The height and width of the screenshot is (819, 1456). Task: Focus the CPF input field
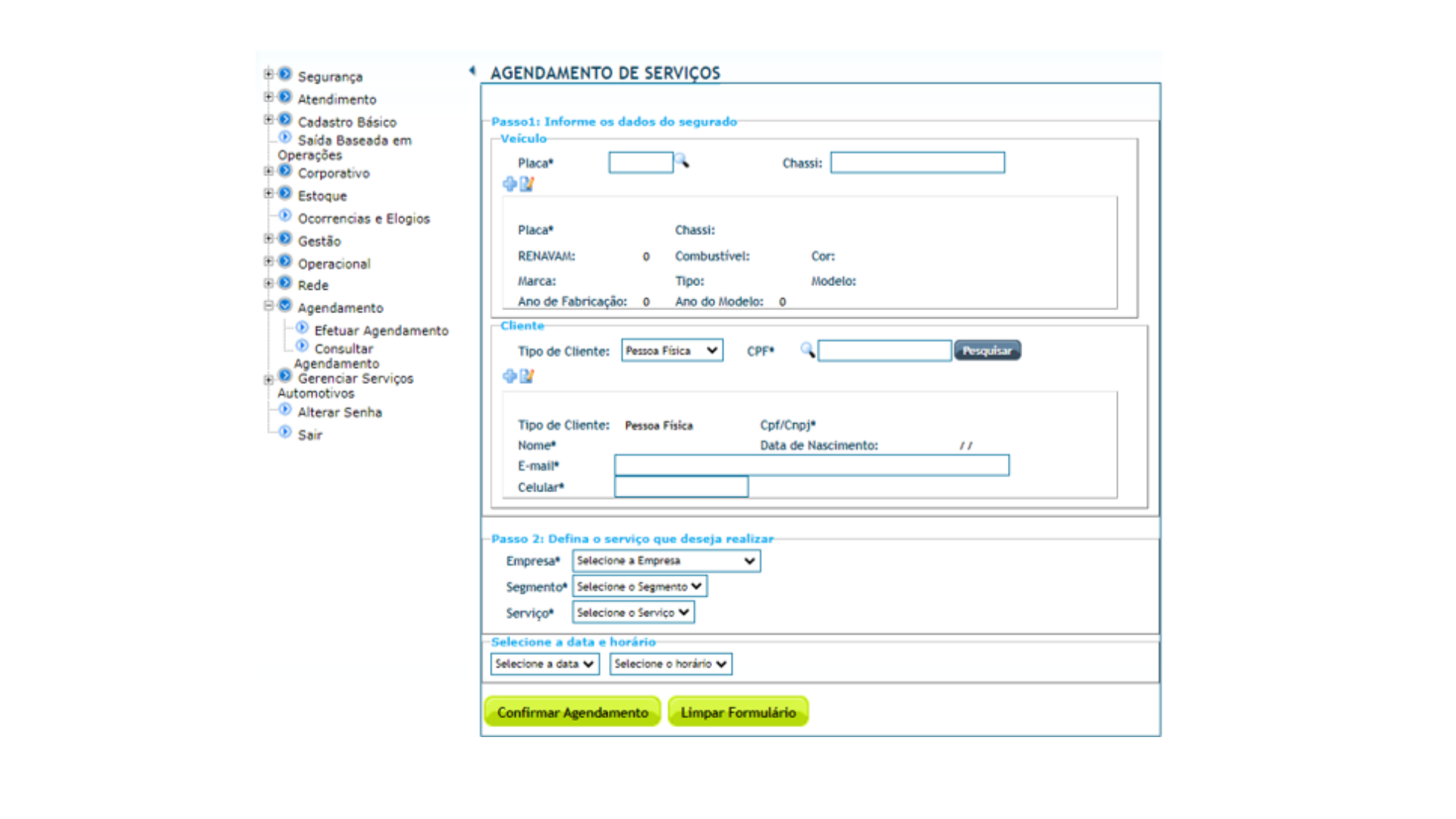(x=885, y=350)
